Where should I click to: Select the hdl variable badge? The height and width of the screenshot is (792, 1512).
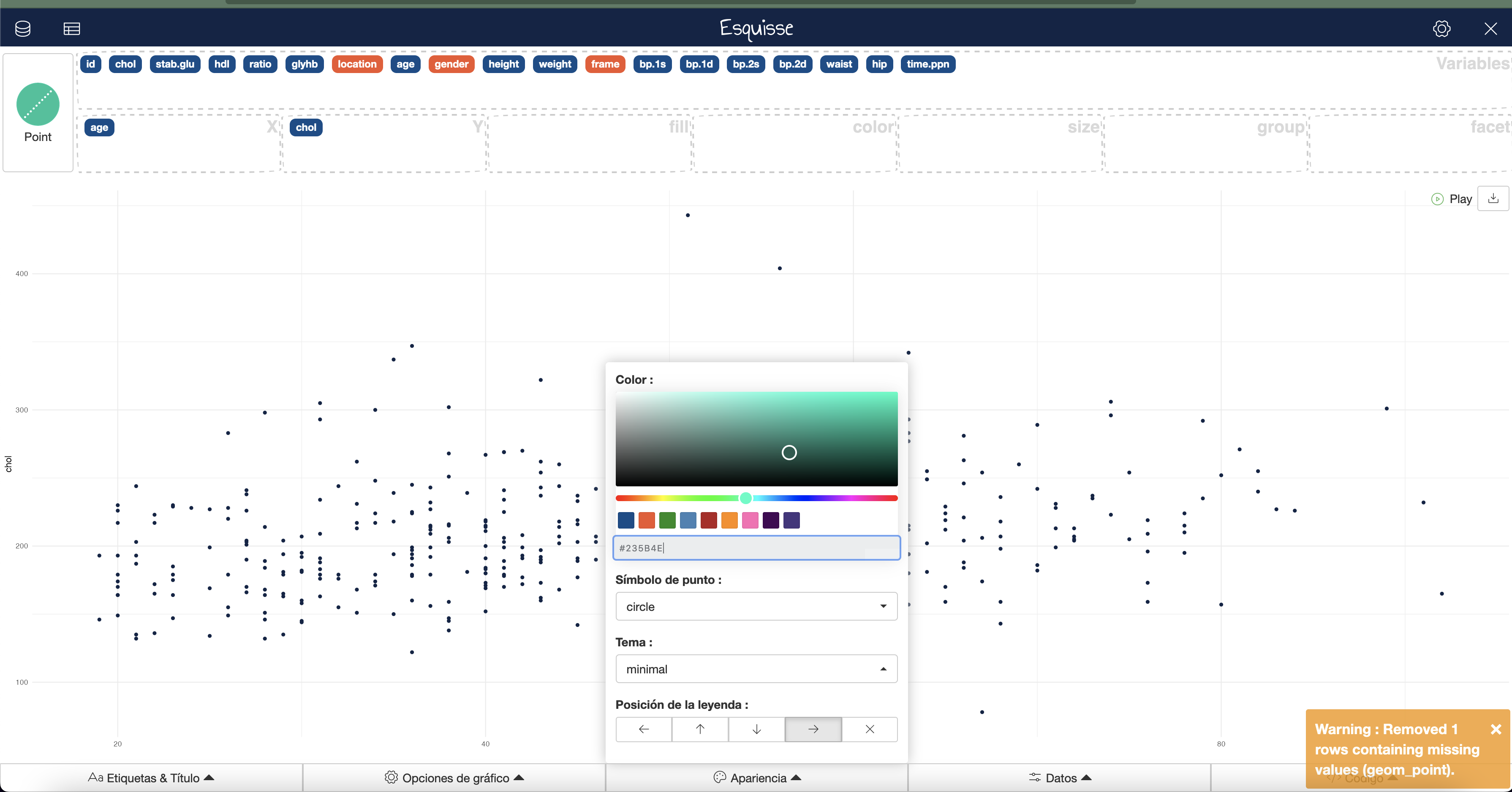(x=222, y=64)
